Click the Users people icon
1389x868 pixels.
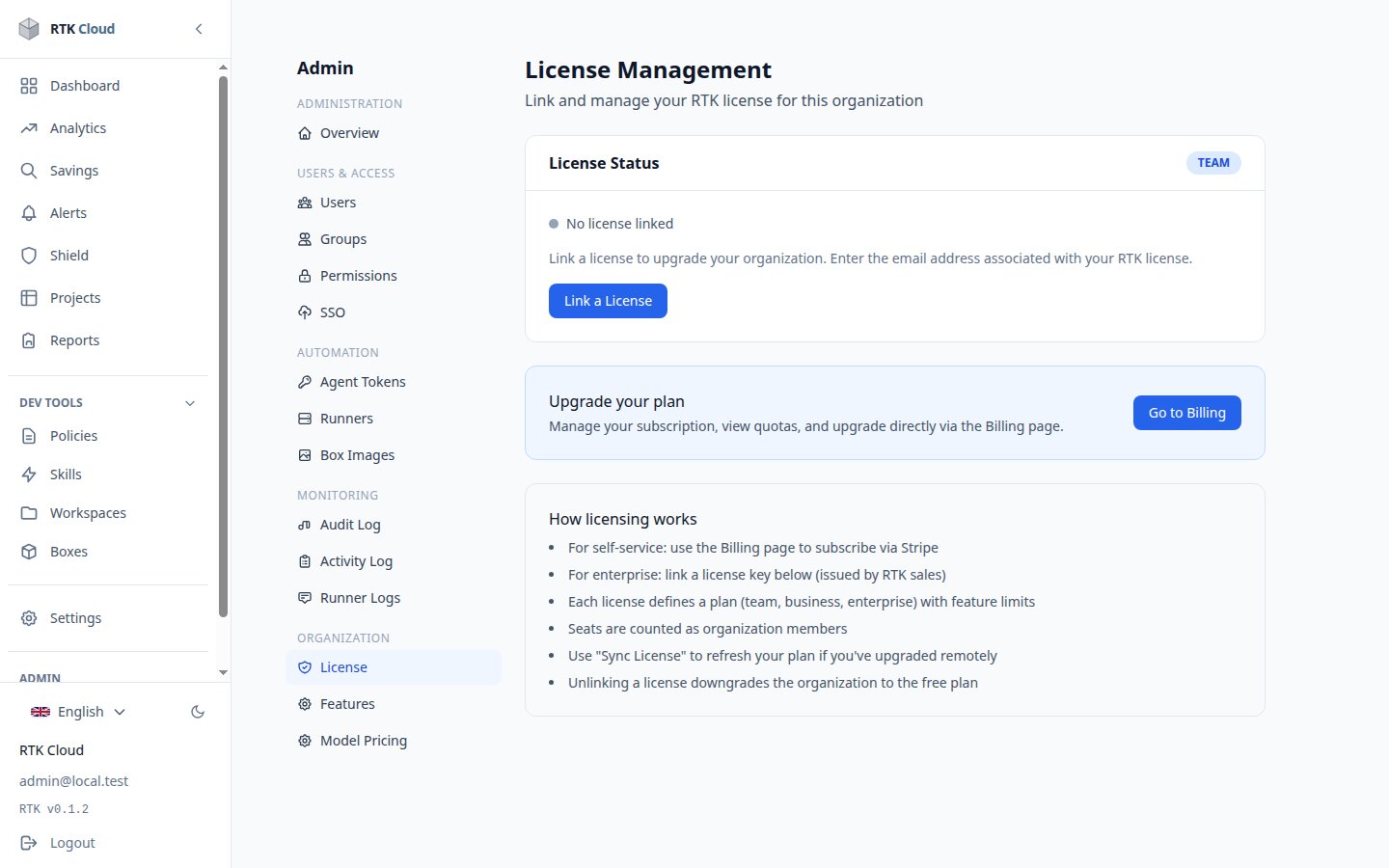pyautogui.click(x=305, y=203)
